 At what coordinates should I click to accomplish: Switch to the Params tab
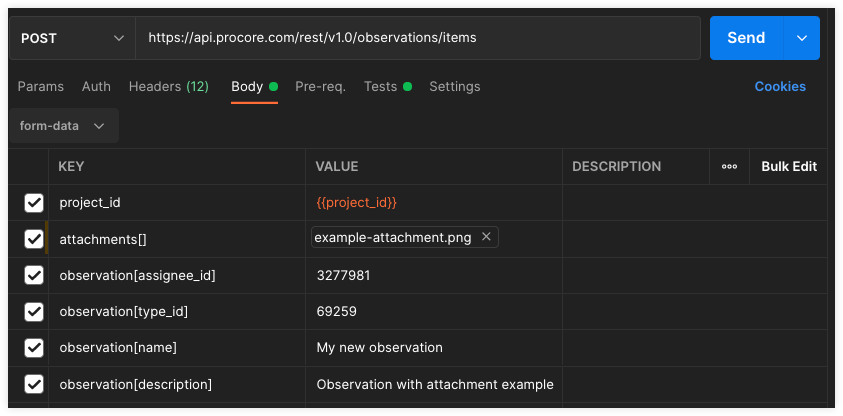tap(41, 87)
